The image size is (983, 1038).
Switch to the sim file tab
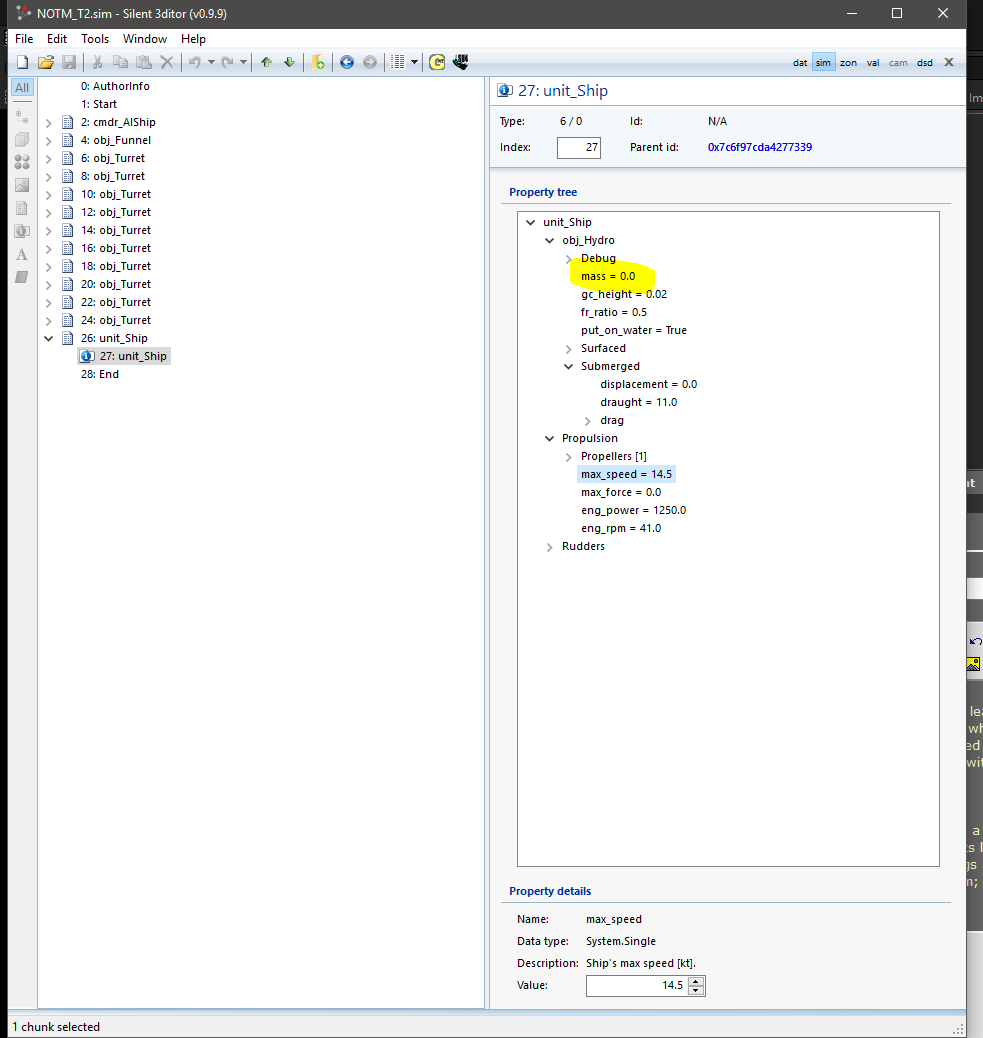coord(823,63)
